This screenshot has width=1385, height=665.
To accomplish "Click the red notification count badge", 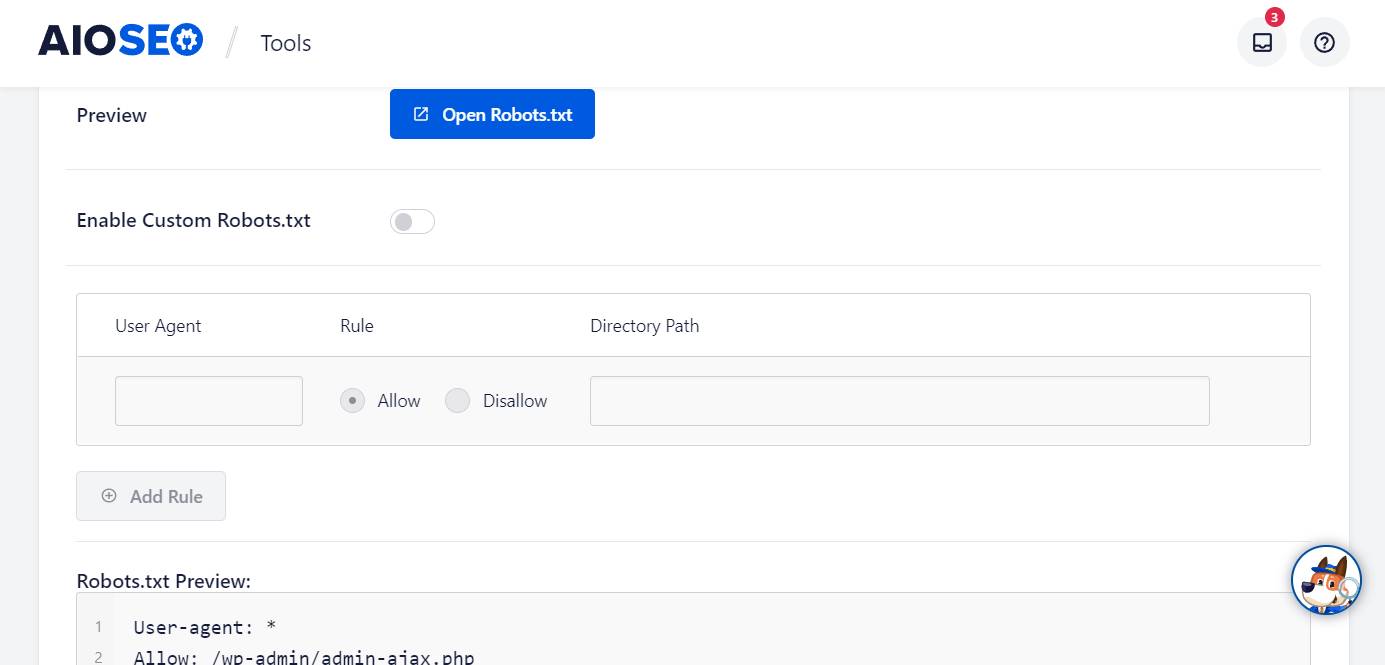I will click(x=1274, y=17).
